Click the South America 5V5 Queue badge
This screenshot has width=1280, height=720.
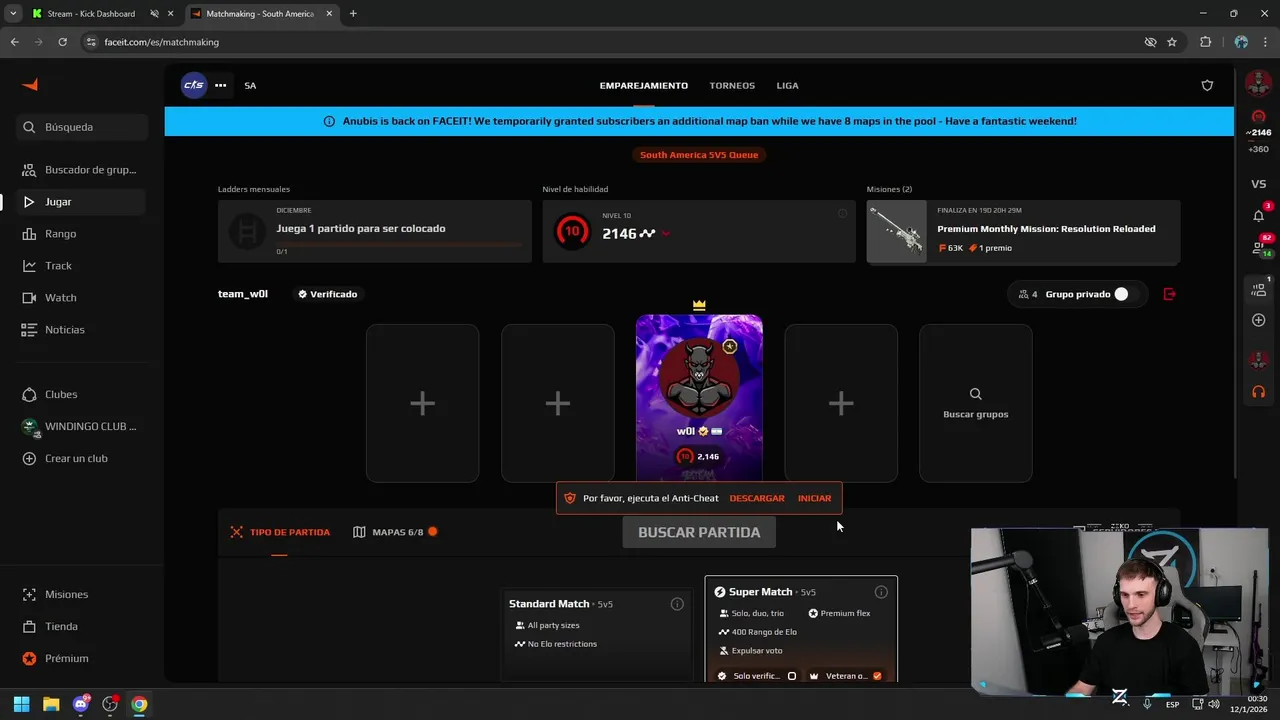699,155
